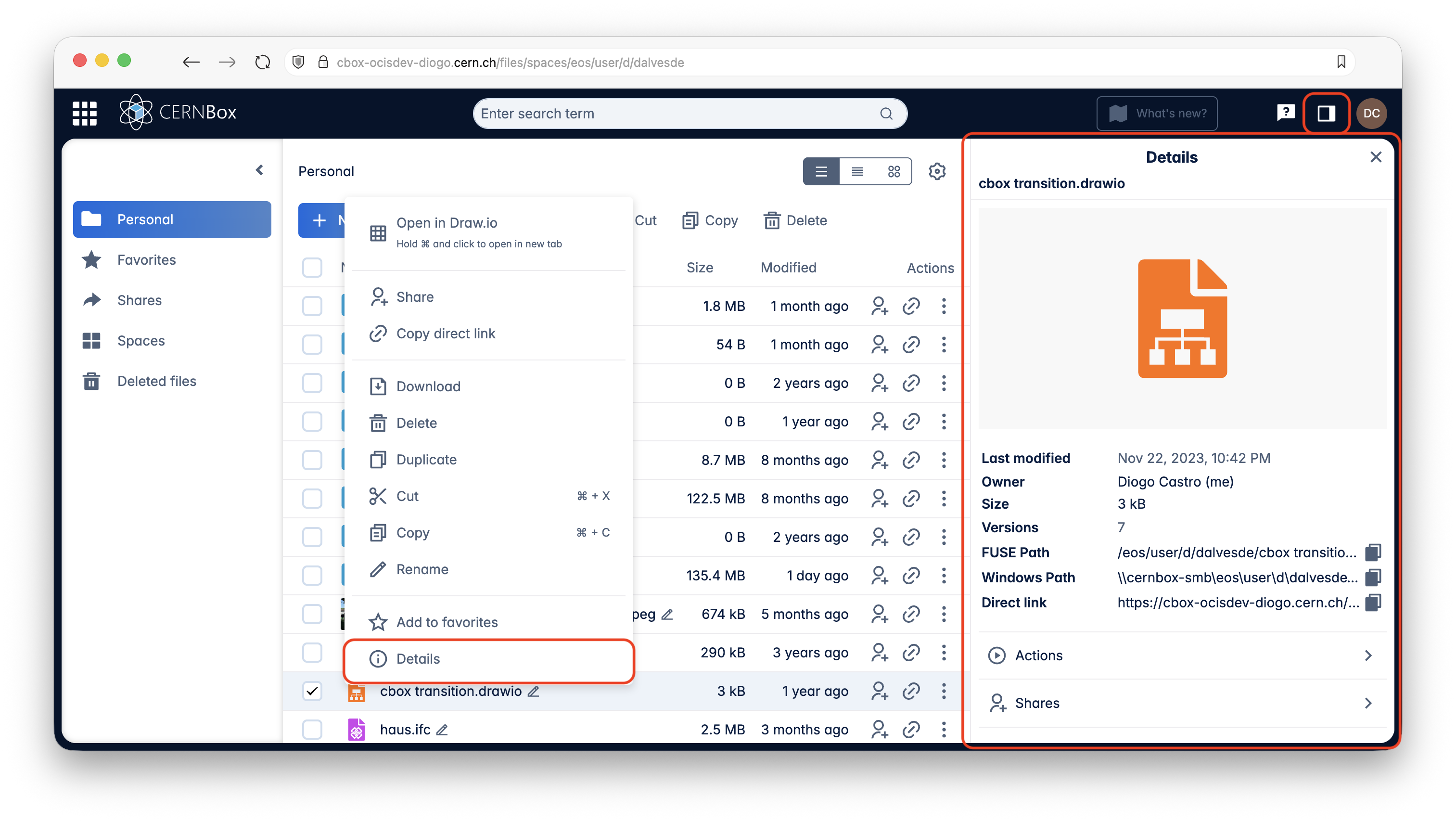Click the help question mark icon
1456x822 pixels.
click(1285, 113)
